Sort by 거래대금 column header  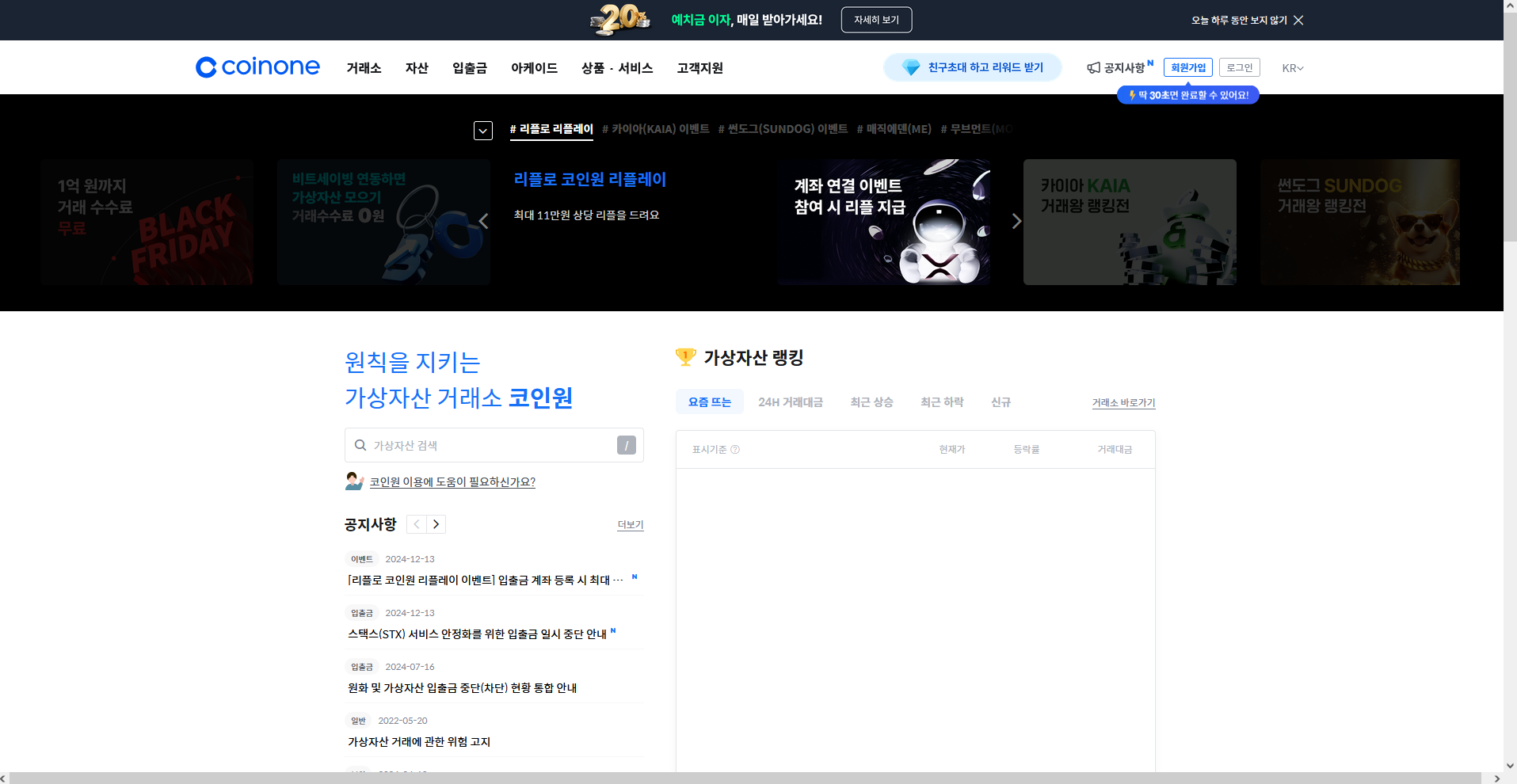1115,450
